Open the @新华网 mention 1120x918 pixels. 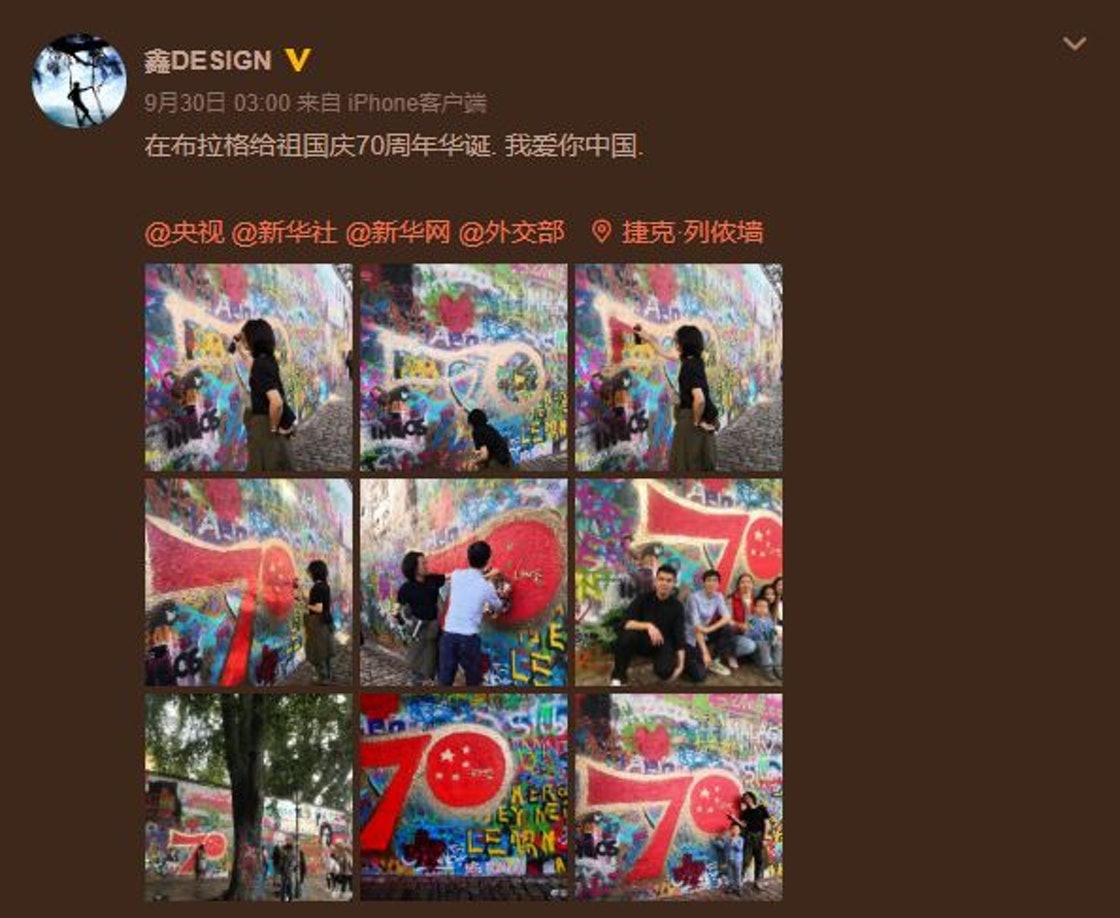coord(398,232)
